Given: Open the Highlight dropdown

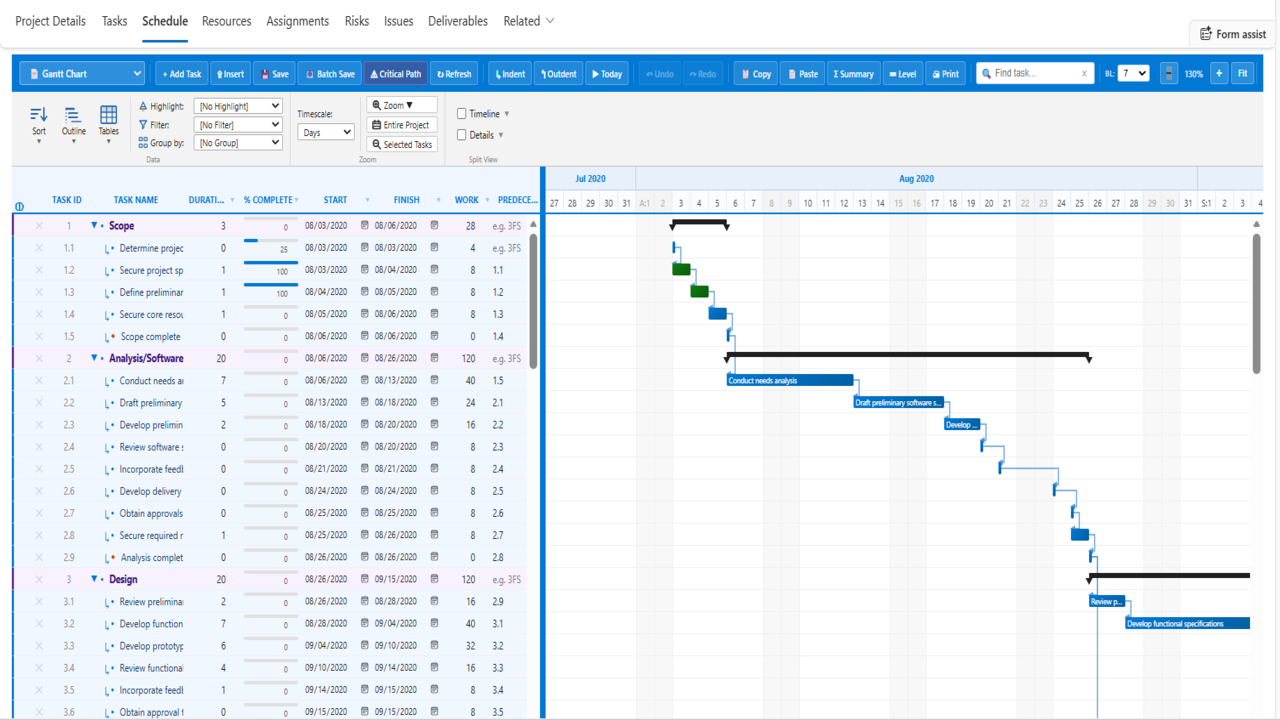Looking at the screenshot, I should point(238,106).
